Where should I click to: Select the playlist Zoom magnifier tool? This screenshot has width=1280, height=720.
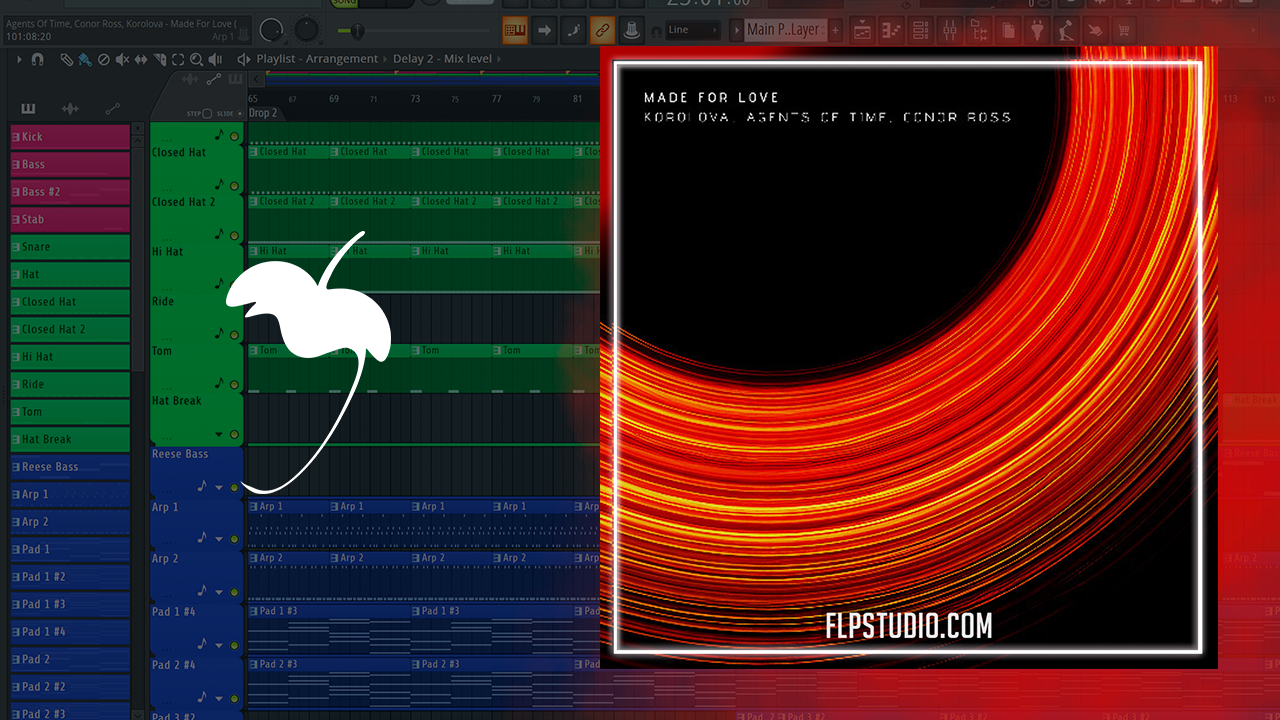(196, 59)
